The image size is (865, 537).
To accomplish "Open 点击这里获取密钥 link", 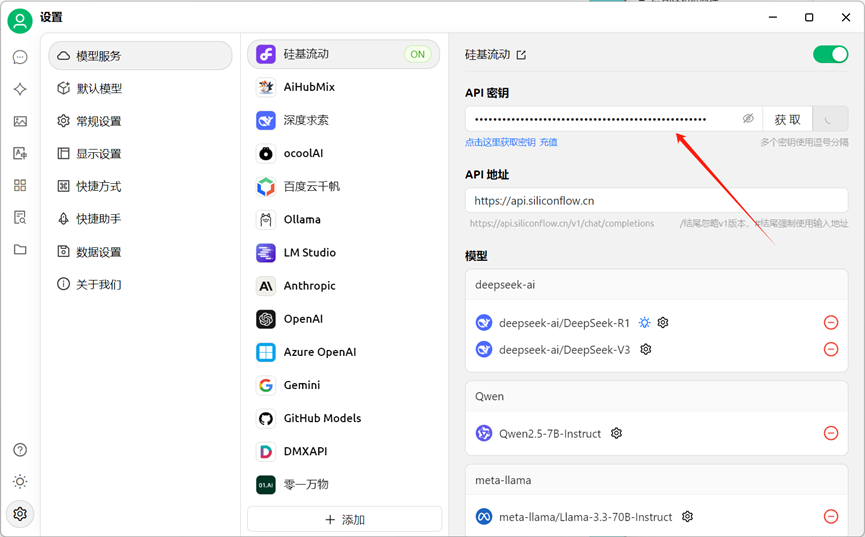I will point(500,142).
